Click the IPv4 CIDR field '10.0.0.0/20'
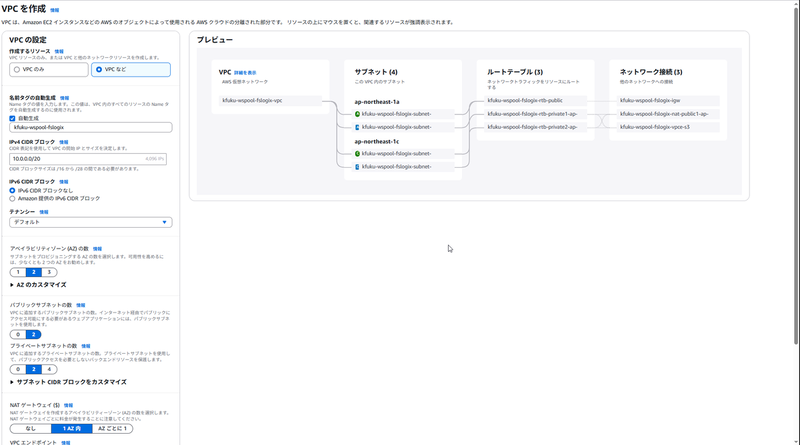This screenshot has height=445, width=800. click(88, 159)
